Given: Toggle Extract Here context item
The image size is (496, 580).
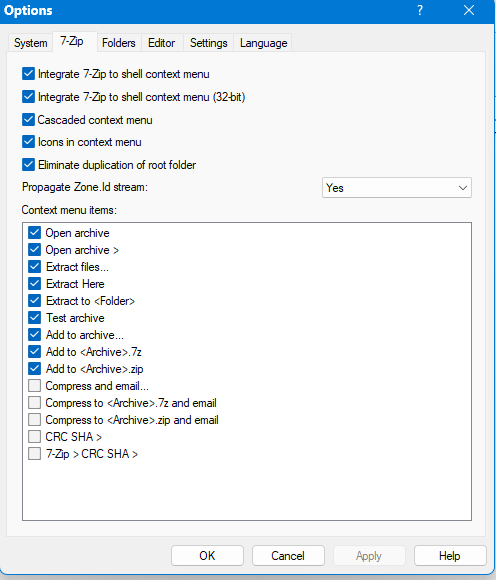Looking at the screenshot, I should [34, 284].
